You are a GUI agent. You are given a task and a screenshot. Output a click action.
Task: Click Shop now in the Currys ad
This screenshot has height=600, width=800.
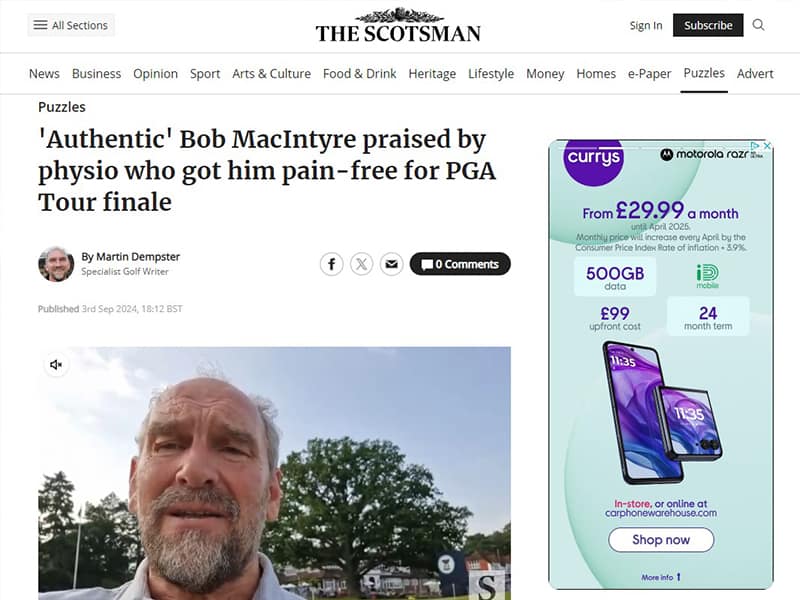pos(661,540)
